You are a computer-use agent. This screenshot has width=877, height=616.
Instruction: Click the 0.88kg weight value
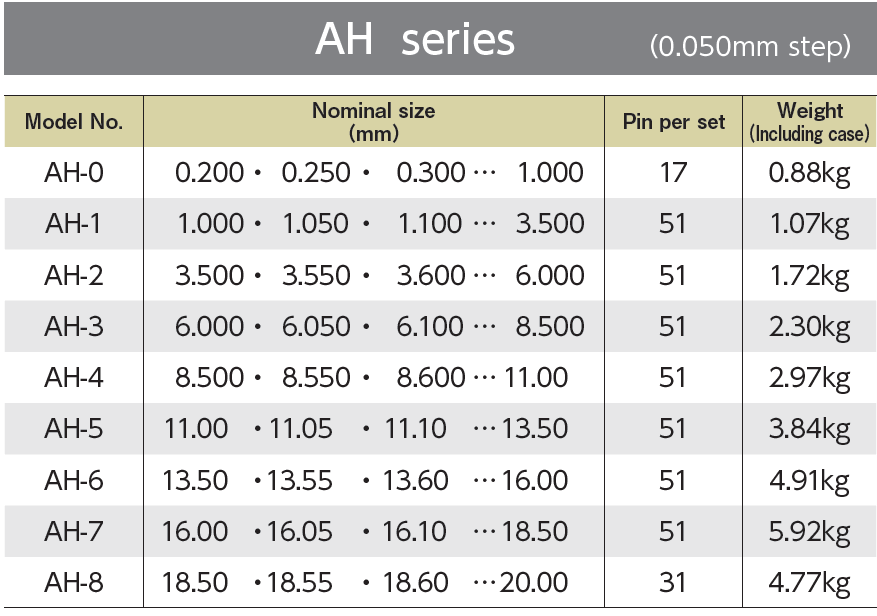tap(809, 173)
